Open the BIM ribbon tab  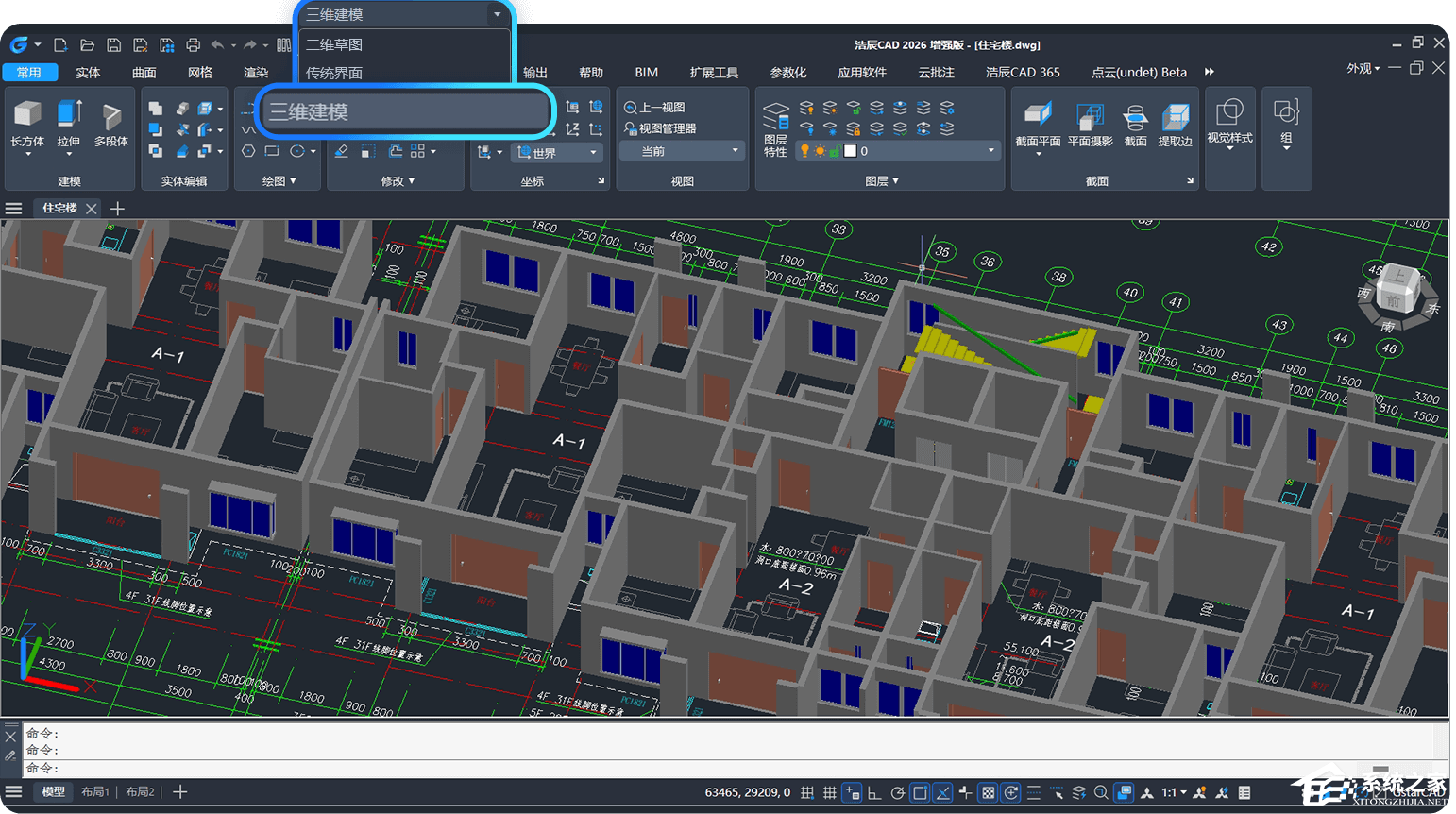[646, 73]
